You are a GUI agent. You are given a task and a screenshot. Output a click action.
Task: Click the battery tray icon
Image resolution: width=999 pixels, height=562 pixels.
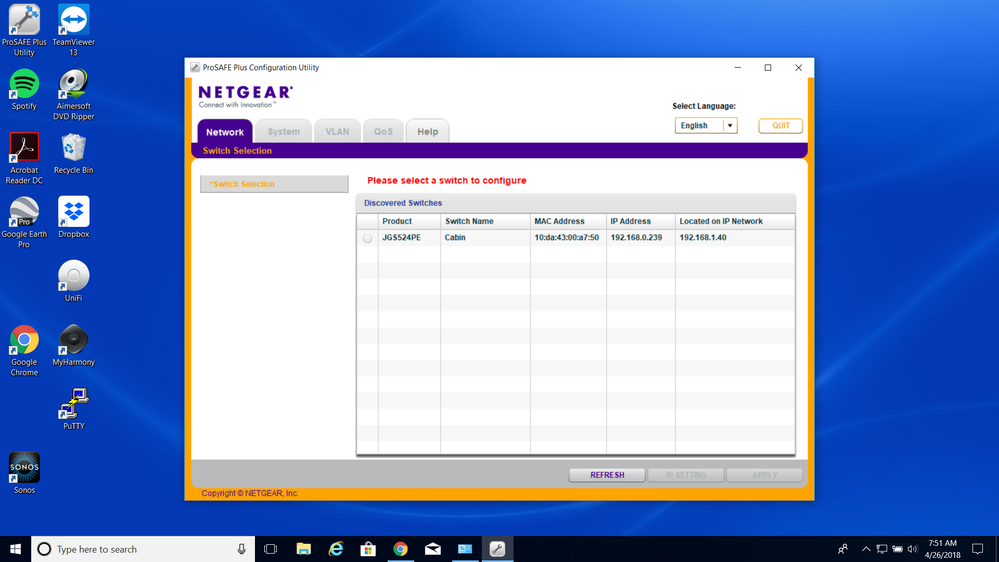(x=897, y=549)
